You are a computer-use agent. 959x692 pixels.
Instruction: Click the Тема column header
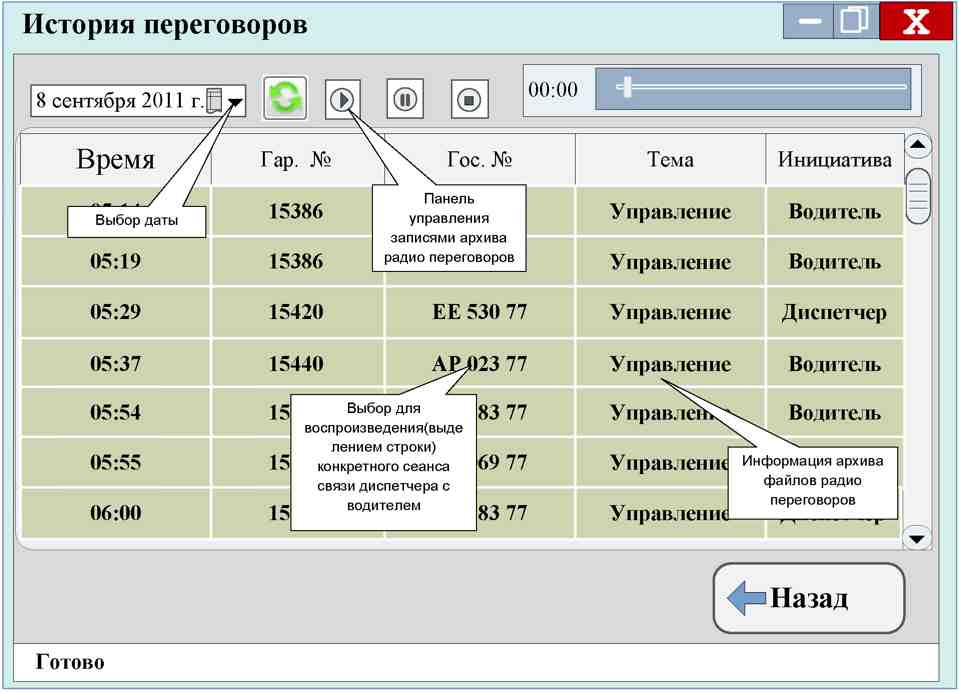point(670,160)
